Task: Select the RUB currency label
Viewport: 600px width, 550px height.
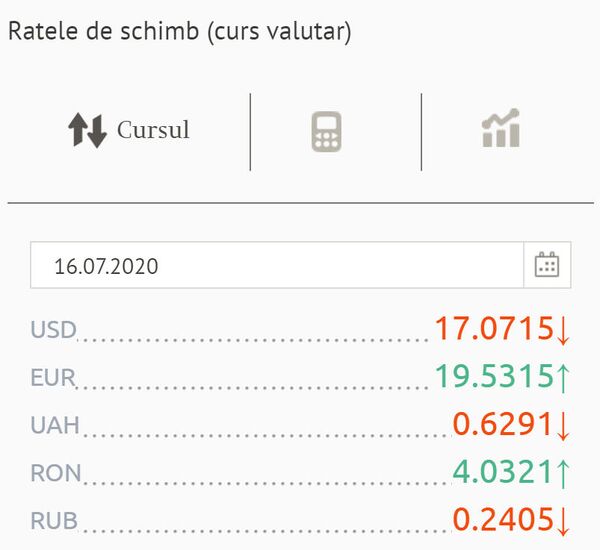Action: (x=54, y=521)
